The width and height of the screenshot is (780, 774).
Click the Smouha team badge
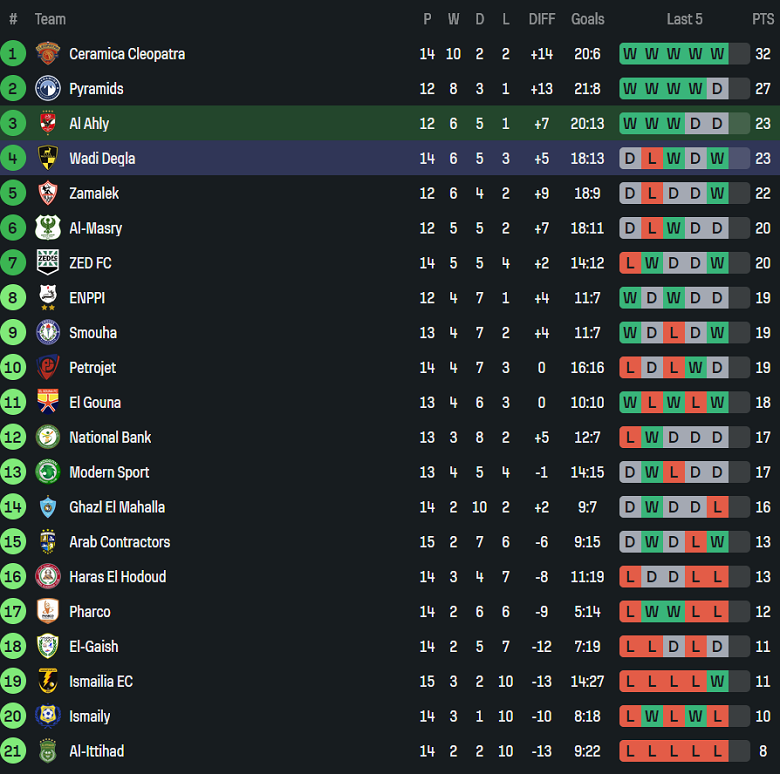[47, 333]
